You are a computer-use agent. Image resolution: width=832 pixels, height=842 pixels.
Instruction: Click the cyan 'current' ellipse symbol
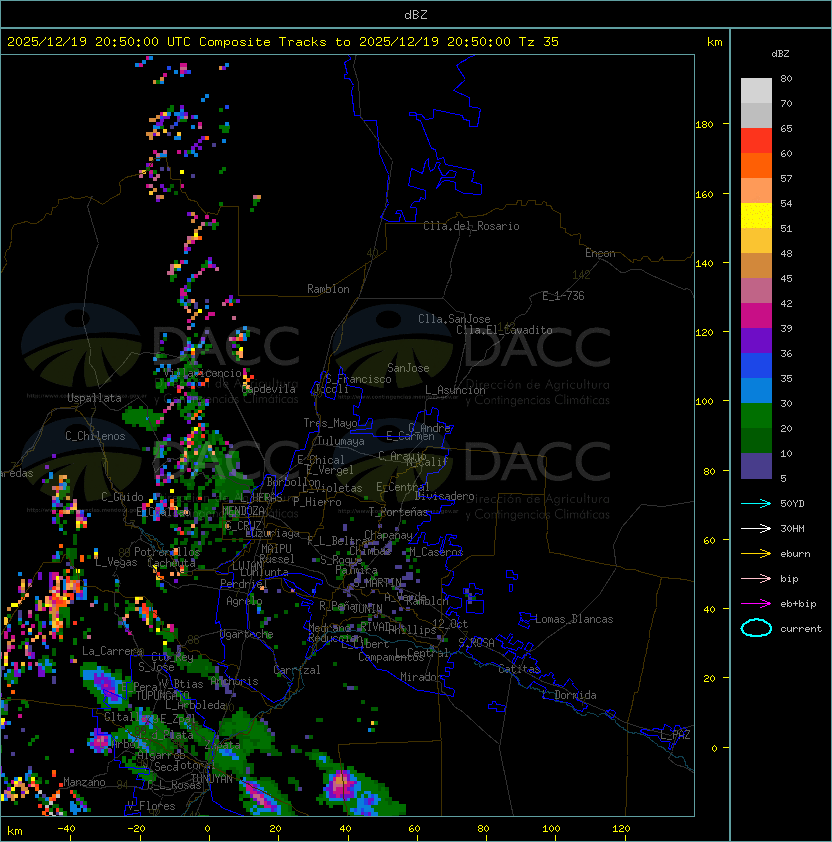[756, 628]
